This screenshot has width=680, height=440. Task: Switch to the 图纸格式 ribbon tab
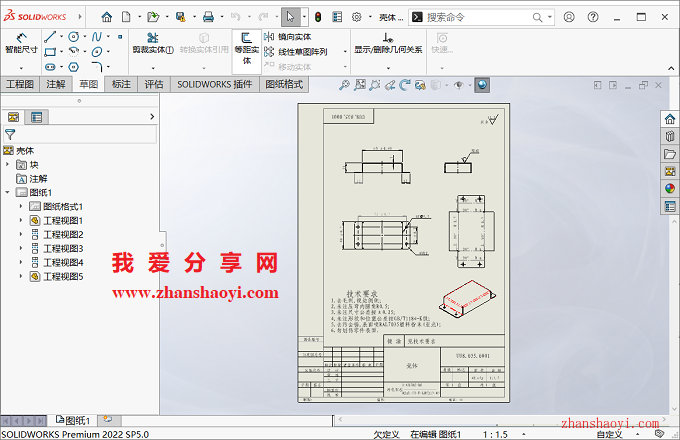pos(284,84)
